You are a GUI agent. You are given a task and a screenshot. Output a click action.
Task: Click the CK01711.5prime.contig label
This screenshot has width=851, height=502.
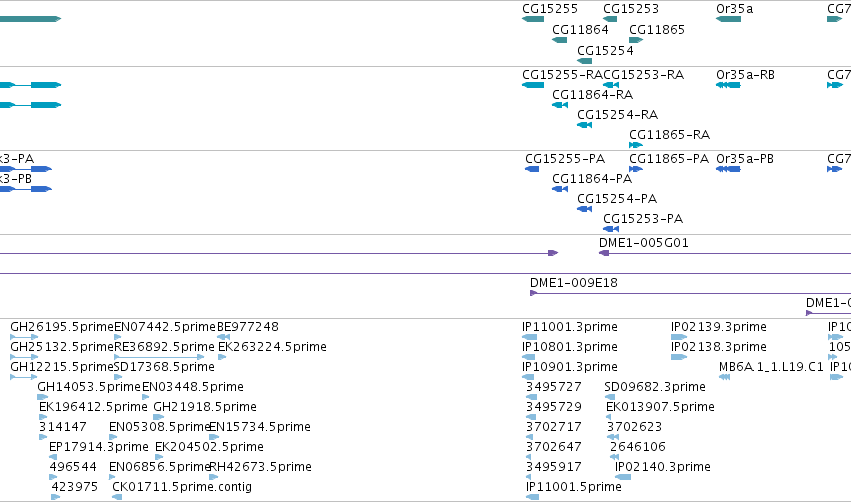pyautogui.click(x=182, y=487)
